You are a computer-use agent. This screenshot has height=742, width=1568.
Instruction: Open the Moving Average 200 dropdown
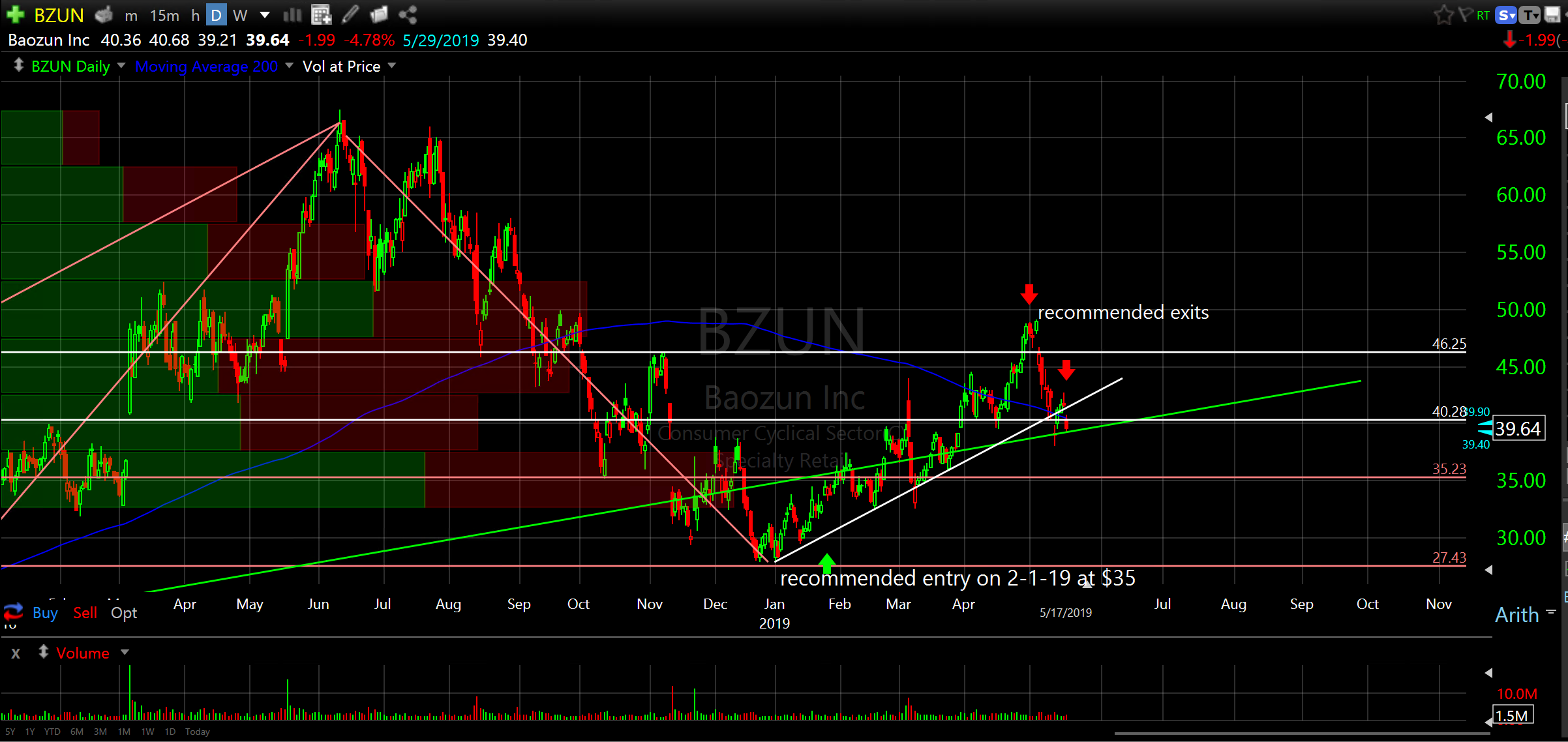click(289, 66)
